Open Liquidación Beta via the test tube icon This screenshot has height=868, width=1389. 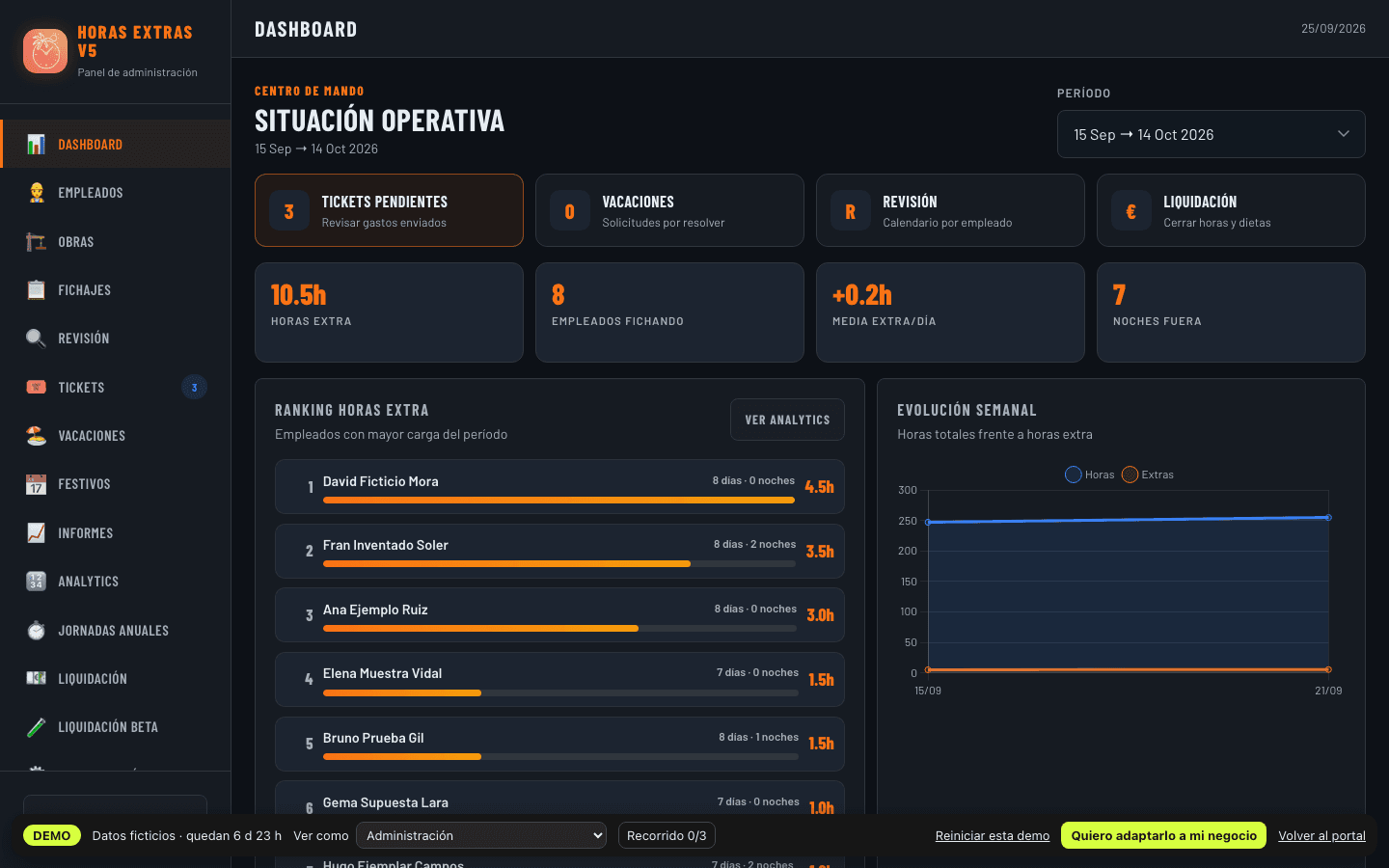pyautogui.click(x=36, y=727)
